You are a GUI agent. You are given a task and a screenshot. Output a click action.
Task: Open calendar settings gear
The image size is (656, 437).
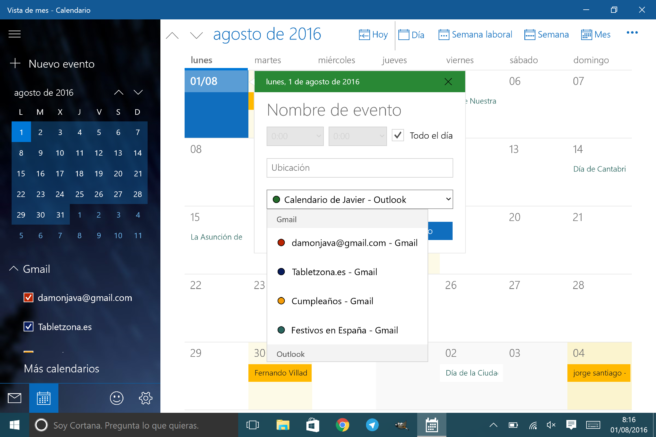pos(146,398)
